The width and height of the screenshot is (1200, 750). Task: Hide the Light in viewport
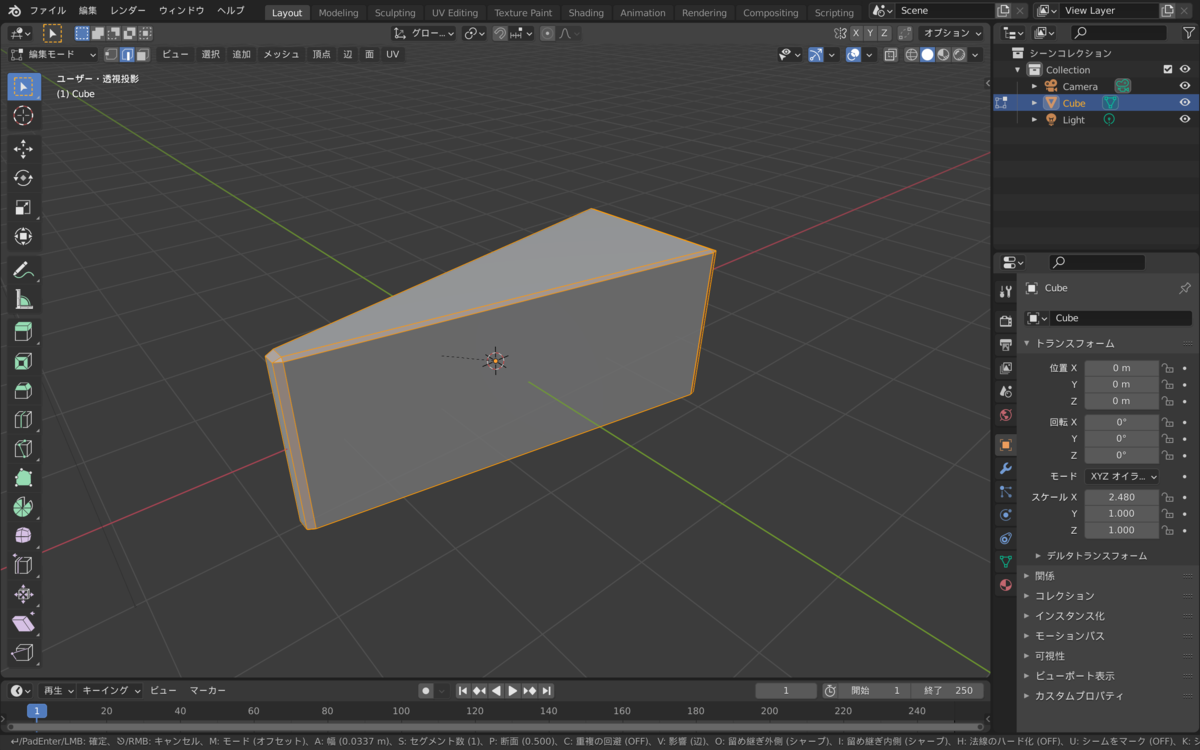(x=1185, y=120)
